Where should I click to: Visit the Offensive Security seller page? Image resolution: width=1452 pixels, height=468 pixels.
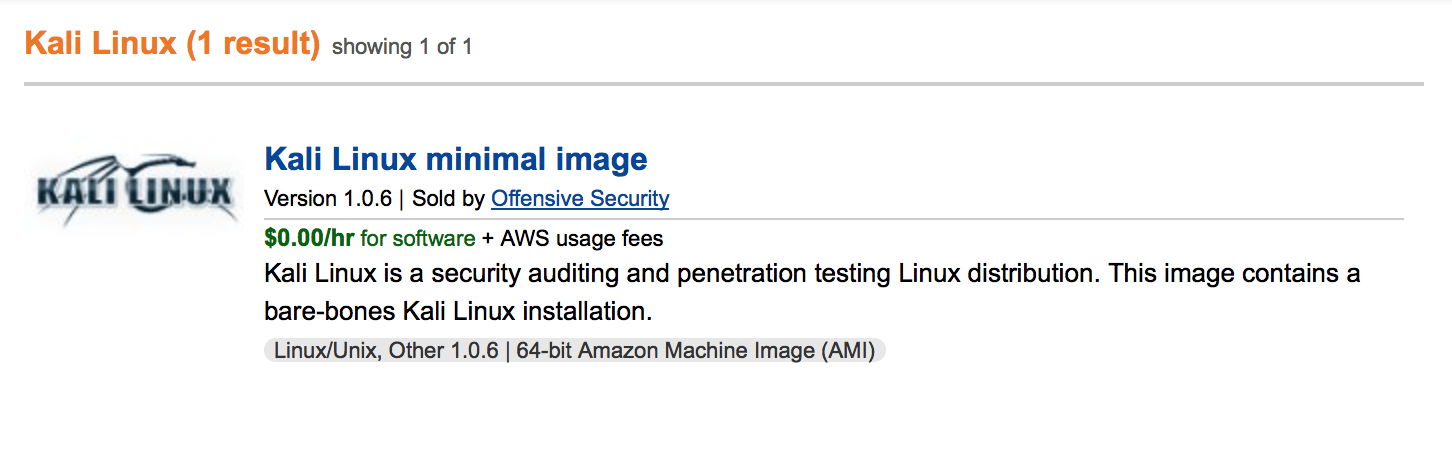(x=580, y=198)
